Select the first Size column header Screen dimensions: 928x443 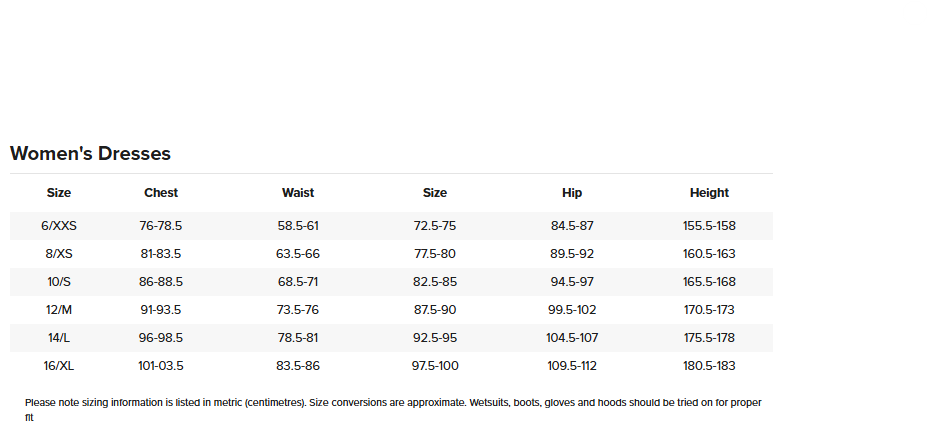[x=59, y=193]
